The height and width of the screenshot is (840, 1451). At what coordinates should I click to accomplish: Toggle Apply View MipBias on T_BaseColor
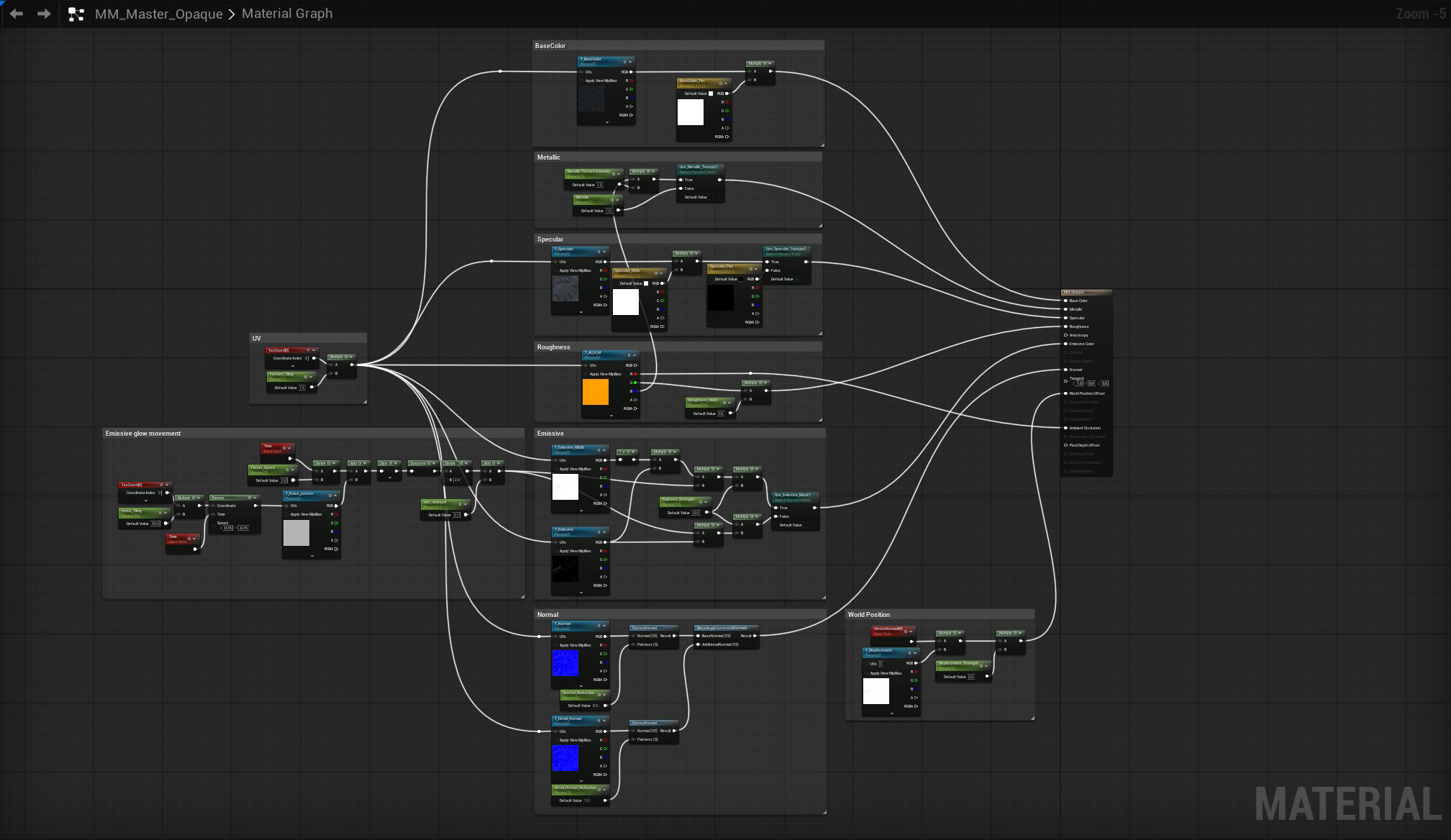tap(582, 81)
